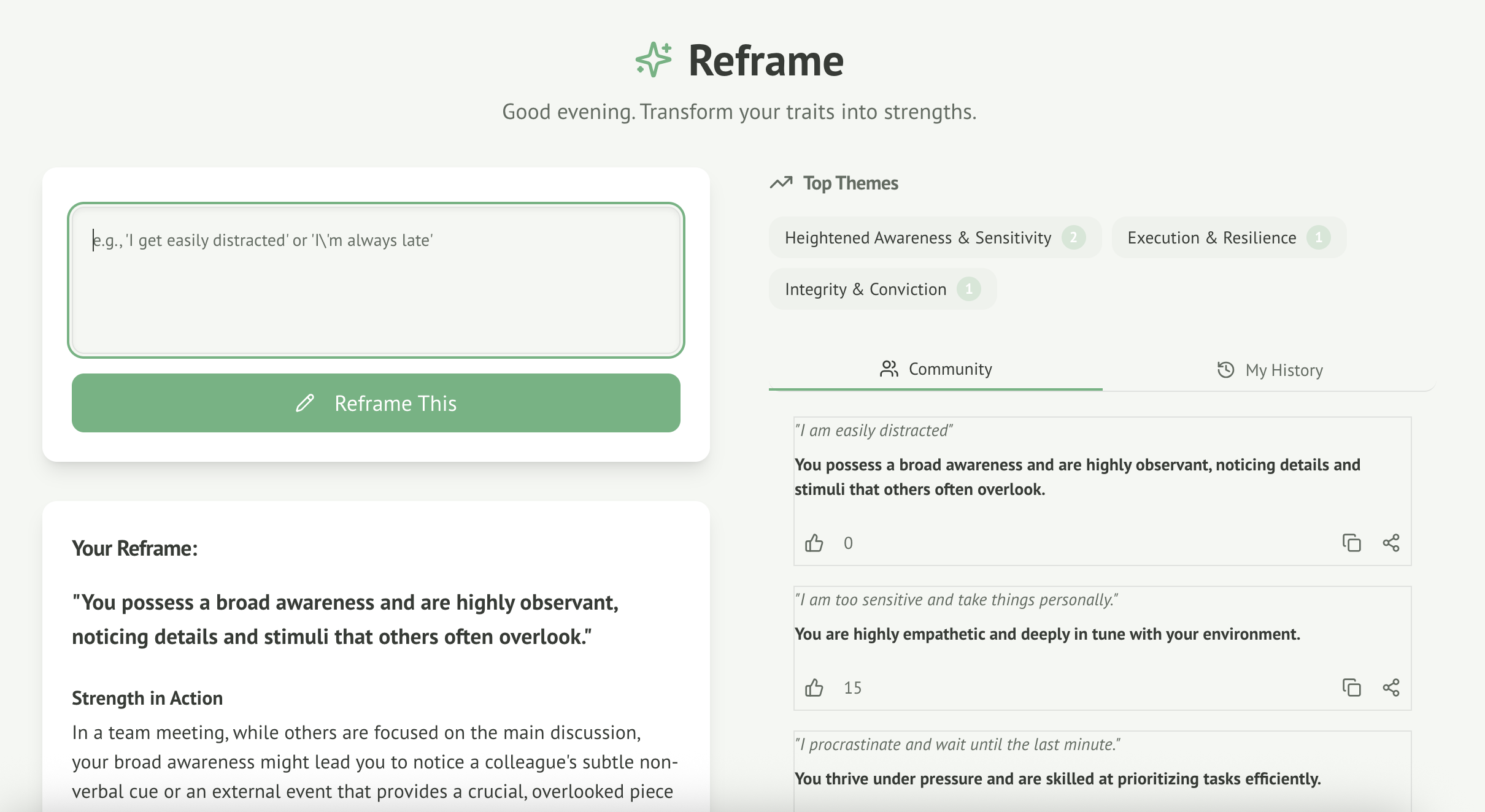Click the sparkle logo beside the Reframe title
The image size is (1485, 812).
pos(654,59)
